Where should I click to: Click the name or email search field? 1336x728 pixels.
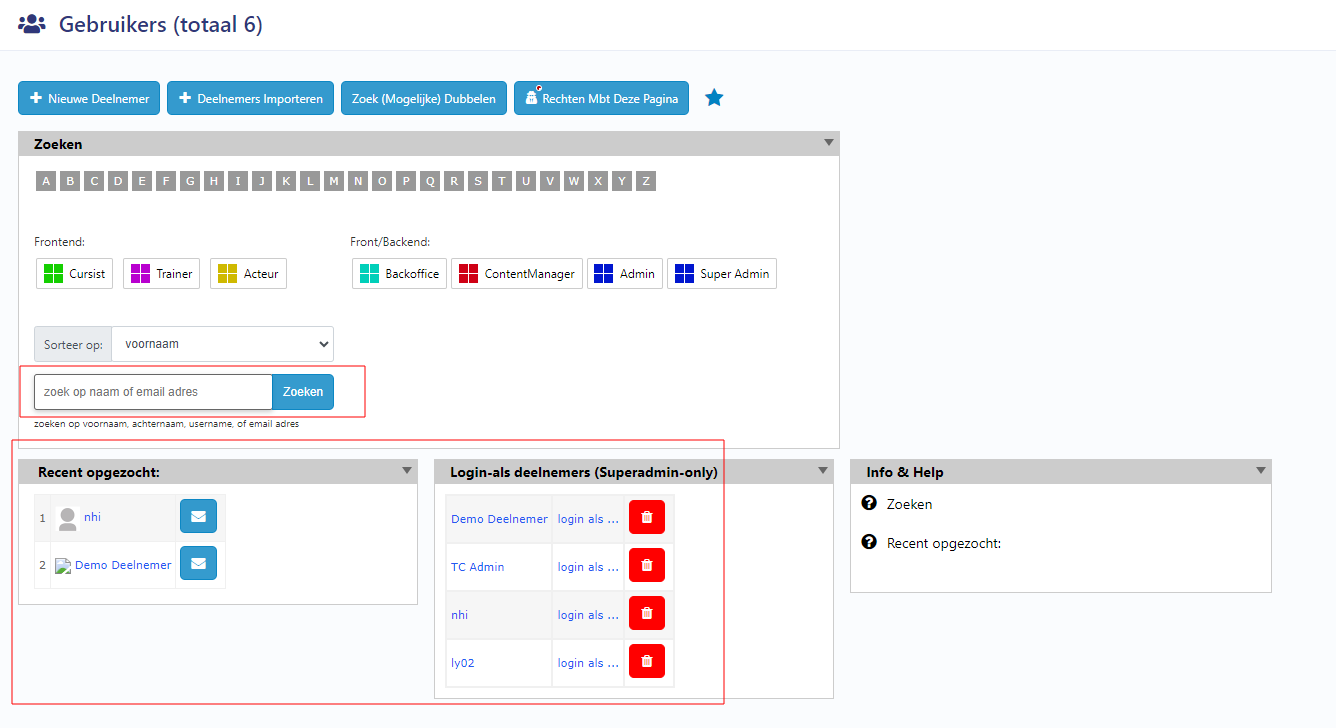(153, 392)
